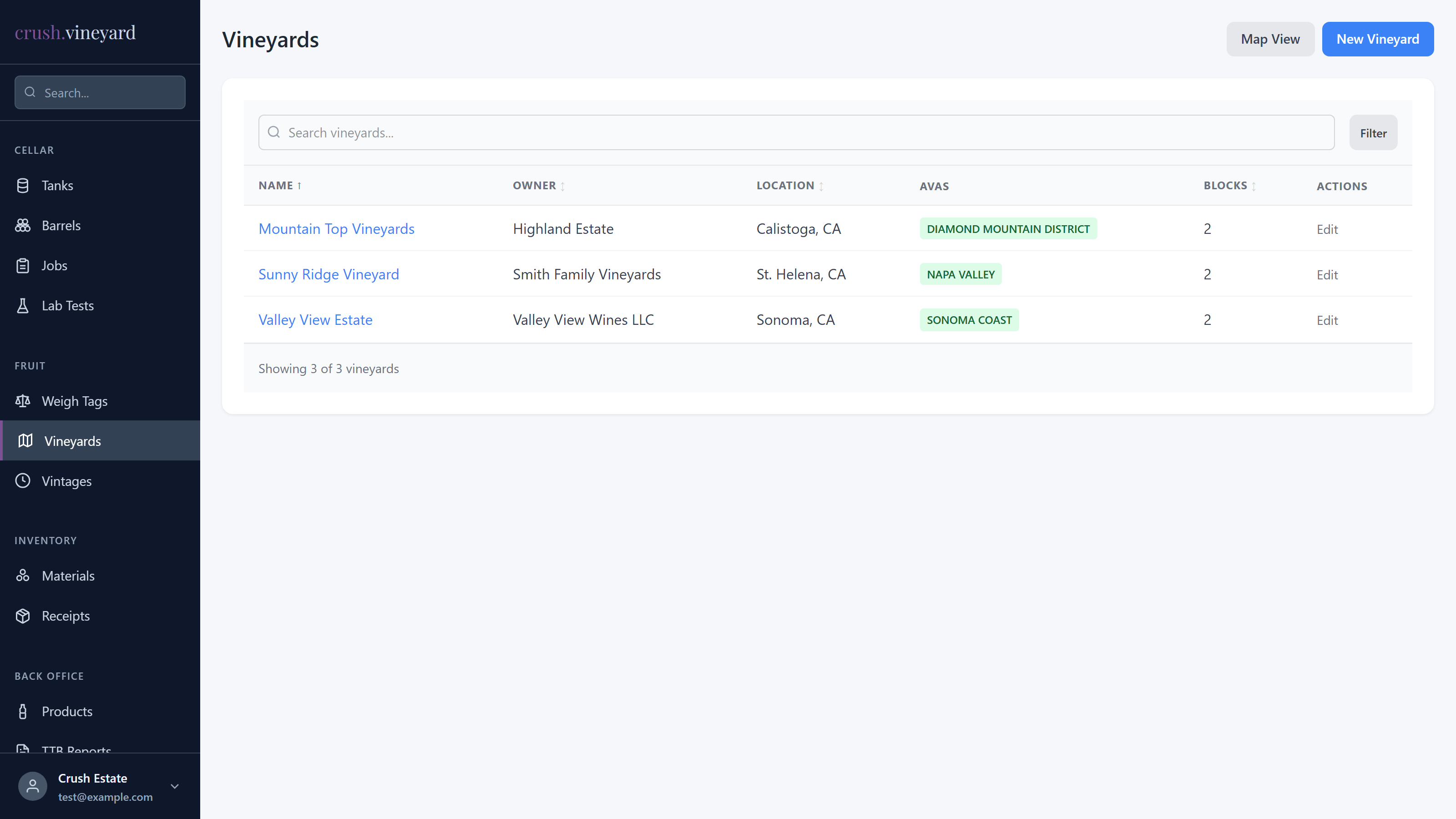Select Vineyards in the sidebar

[x=100, y=441]
